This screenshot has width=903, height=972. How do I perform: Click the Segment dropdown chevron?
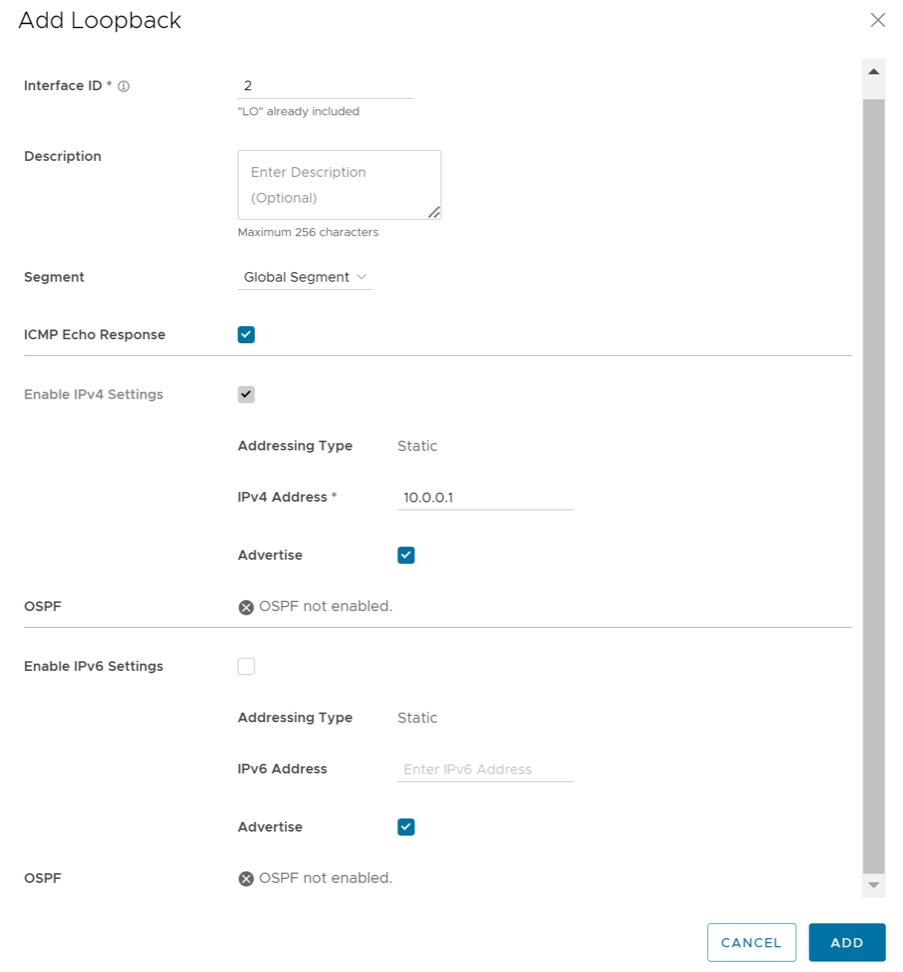362,277
